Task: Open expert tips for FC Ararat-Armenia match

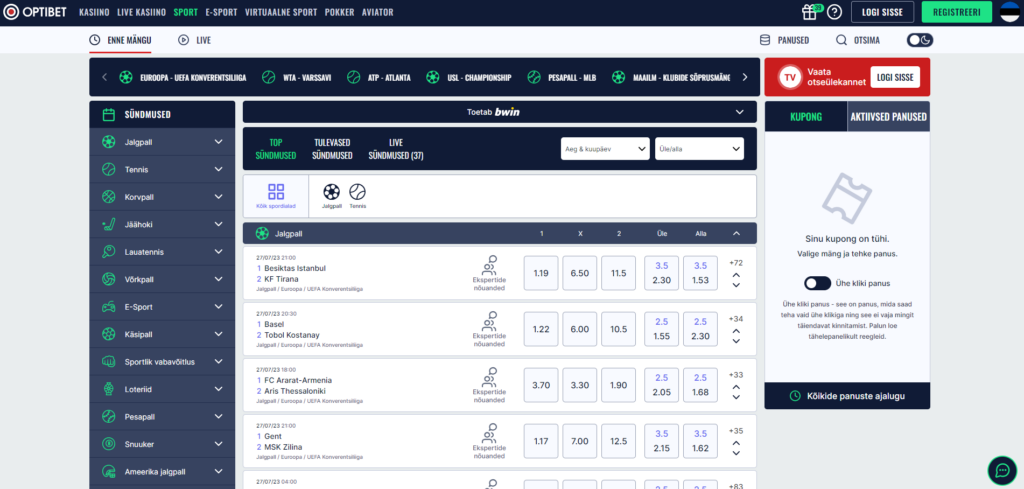Action: coord(489,385)
